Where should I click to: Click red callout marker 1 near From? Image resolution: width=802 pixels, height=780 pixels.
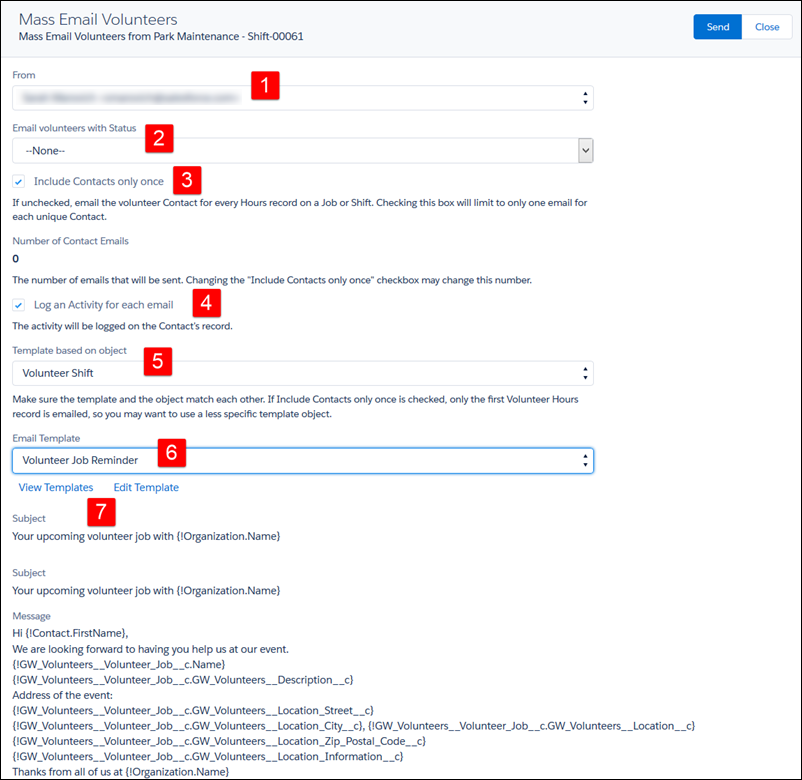click(264, 85)
